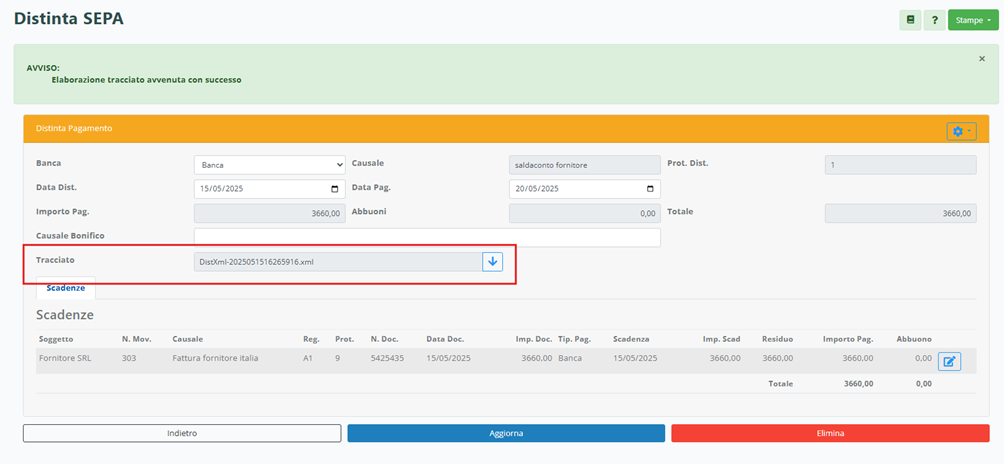
Task: Expand the Stampe dropdown
Action: point(973,20)
